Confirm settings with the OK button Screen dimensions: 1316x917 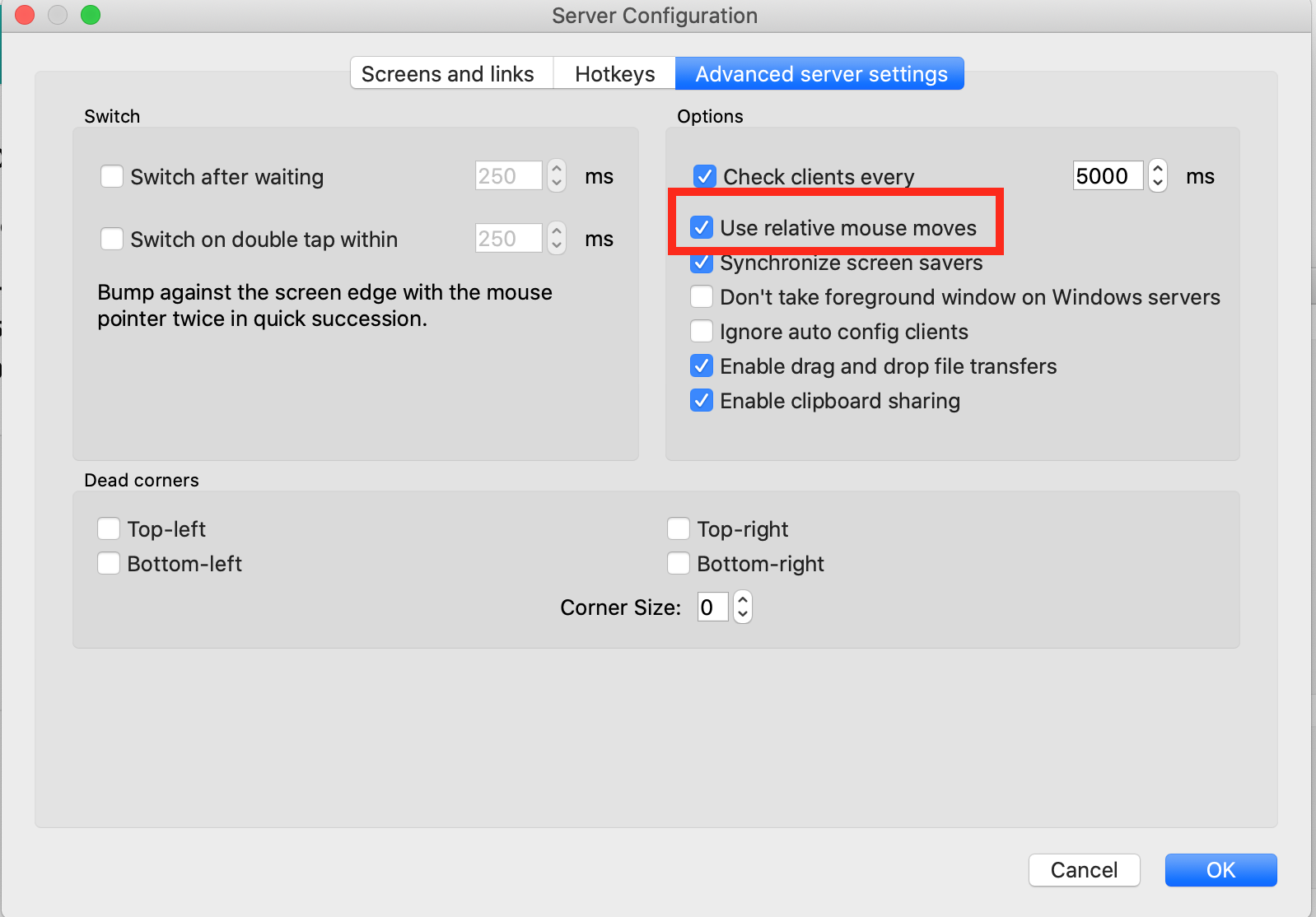coord(1220,870)
